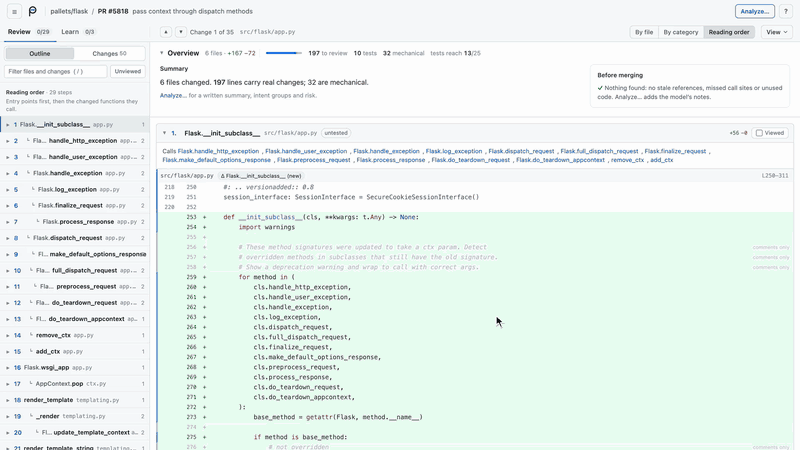Select do_teardown_appcontext in the outline
The width and height of the screenshot is (800, 450).
[75, 319]
